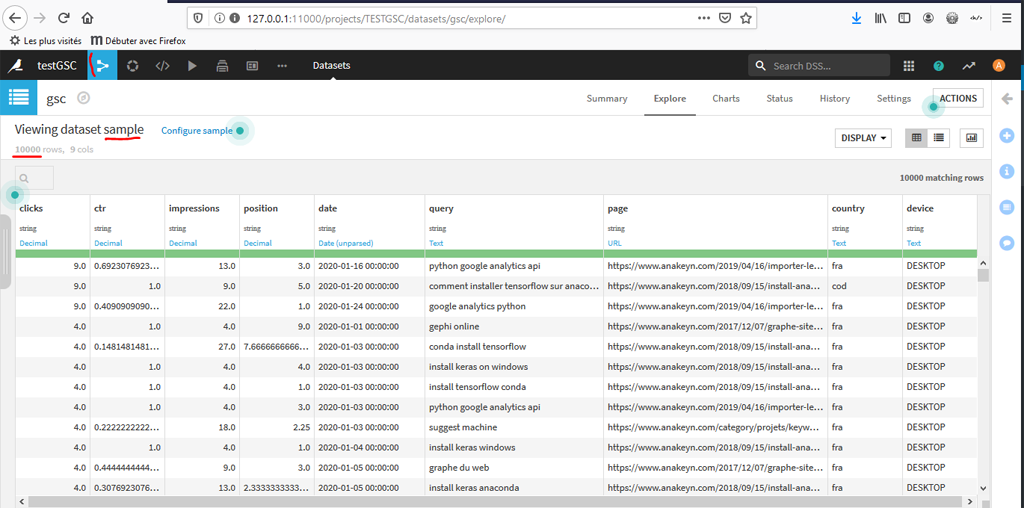Open Firefox downloads arrow

click(x=857, y=18)
